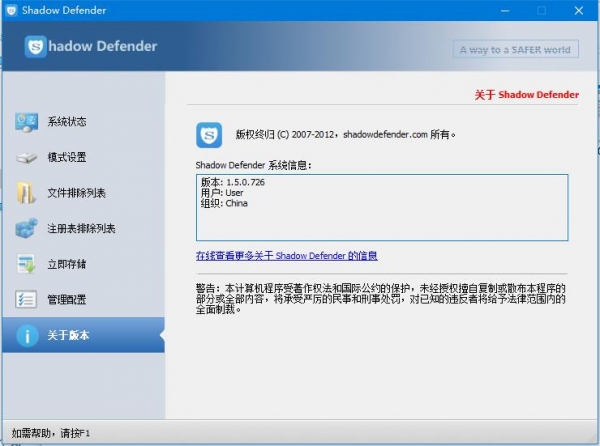Go to 管理配置 section
Screen dimensions: 600x446
pos(83,299)
